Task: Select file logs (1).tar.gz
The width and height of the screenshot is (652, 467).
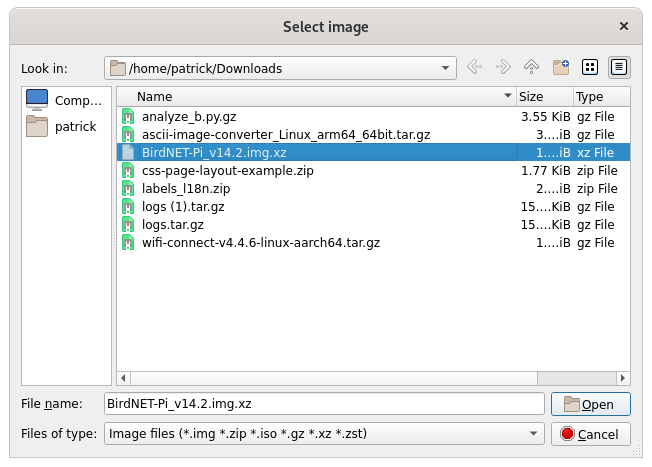Action: [x=183, y=206]
